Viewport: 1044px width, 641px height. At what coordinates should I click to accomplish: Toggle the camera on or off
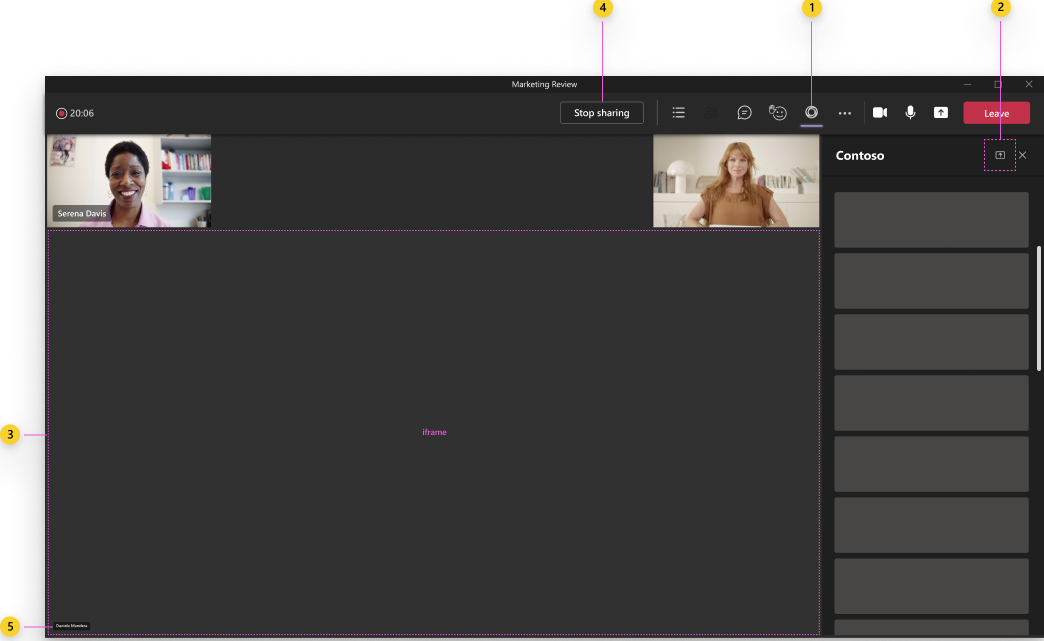(x=880, y=112)
